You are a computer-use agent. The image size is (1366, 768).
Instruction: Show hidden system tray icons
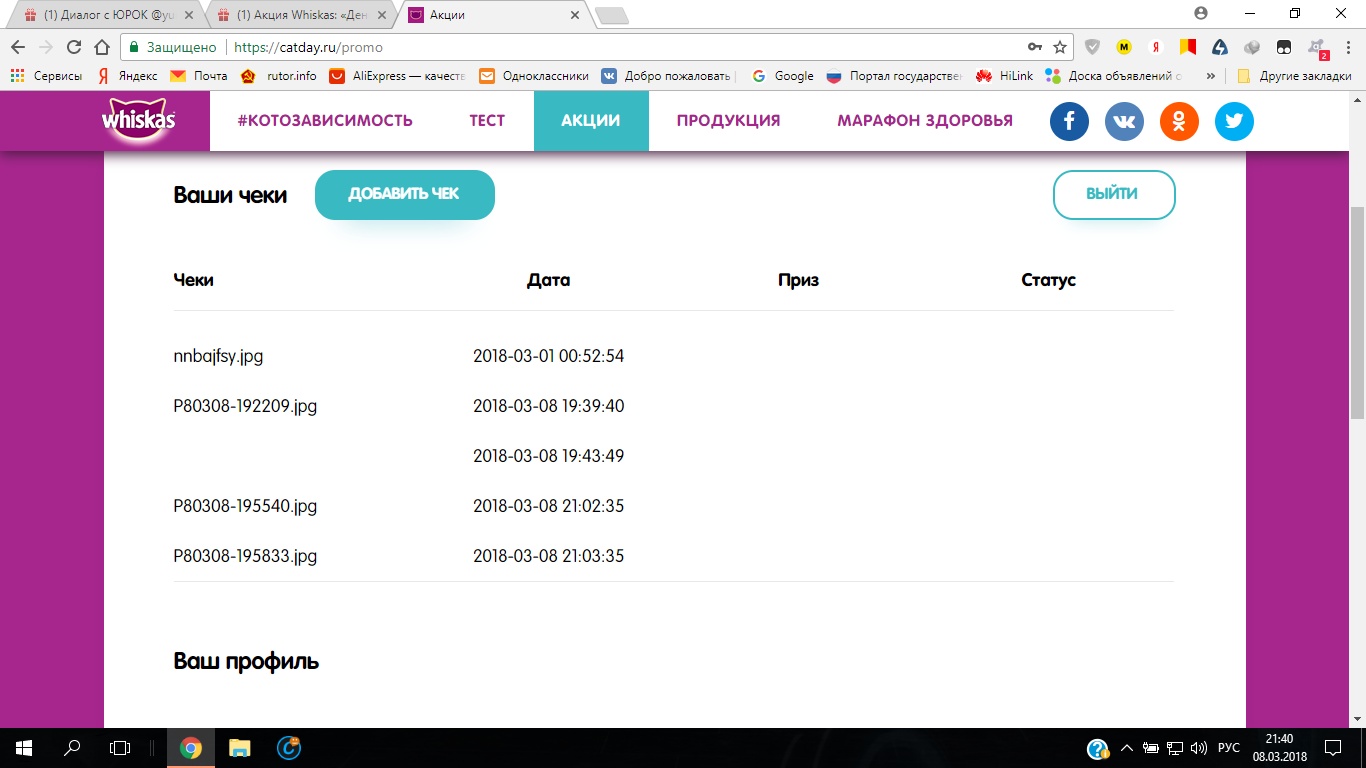(x=1126, y=748)
